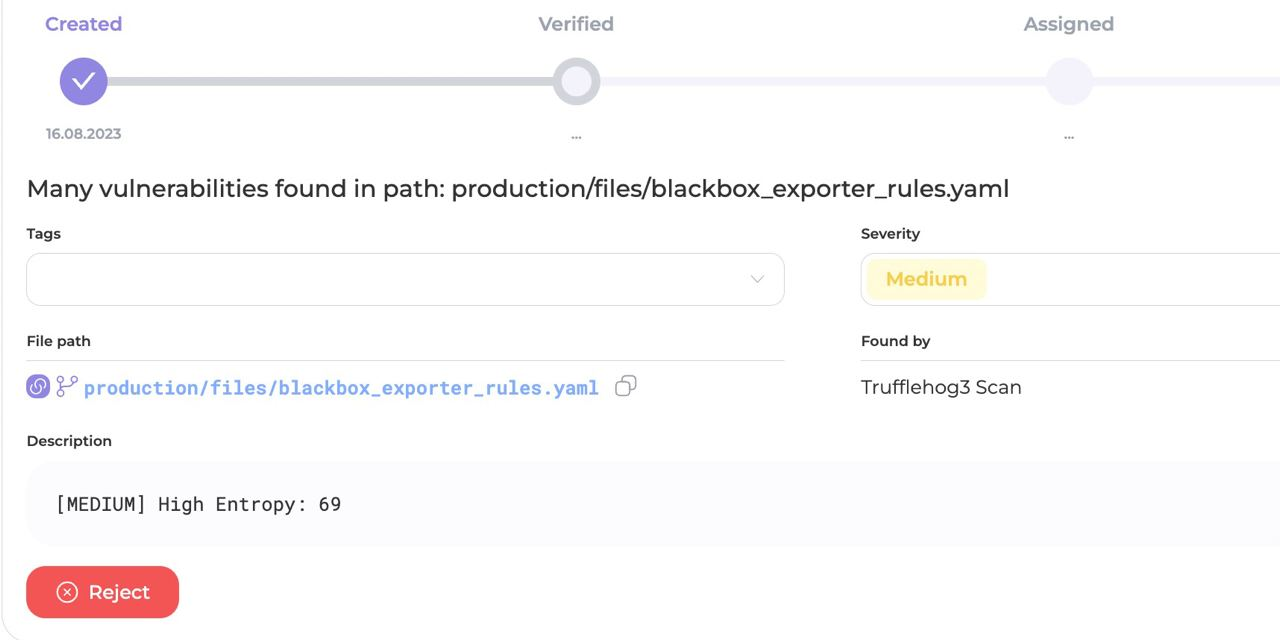The height and width of the screenshot is (640, 1280).
Task: Click the Trufflehog3 Scan finder text
Action: 941,387
